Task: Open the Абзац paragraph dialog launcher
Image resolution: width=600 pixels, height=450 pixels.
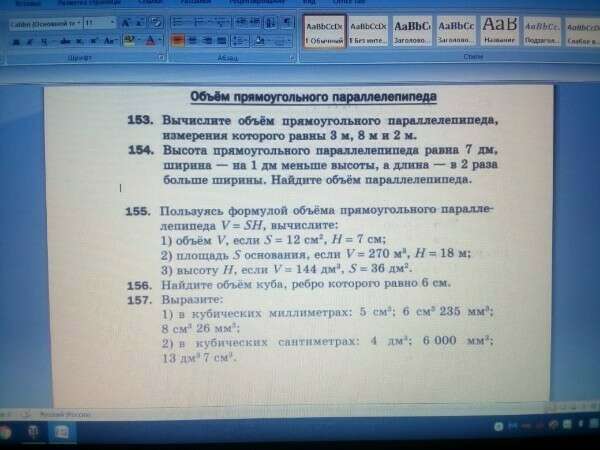Action: 292,58
